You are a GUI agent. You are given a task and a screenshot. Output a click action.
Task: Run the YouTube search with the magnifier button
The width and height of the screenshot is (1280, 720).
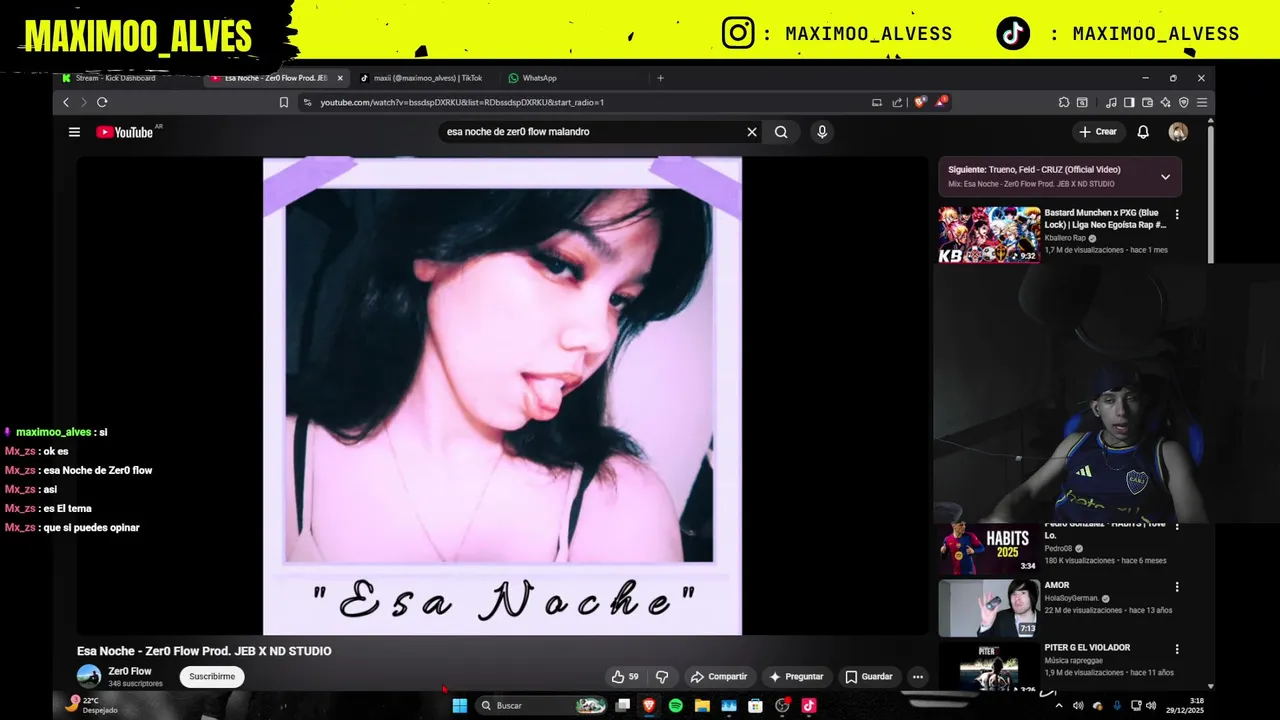(x=781, y=132)
